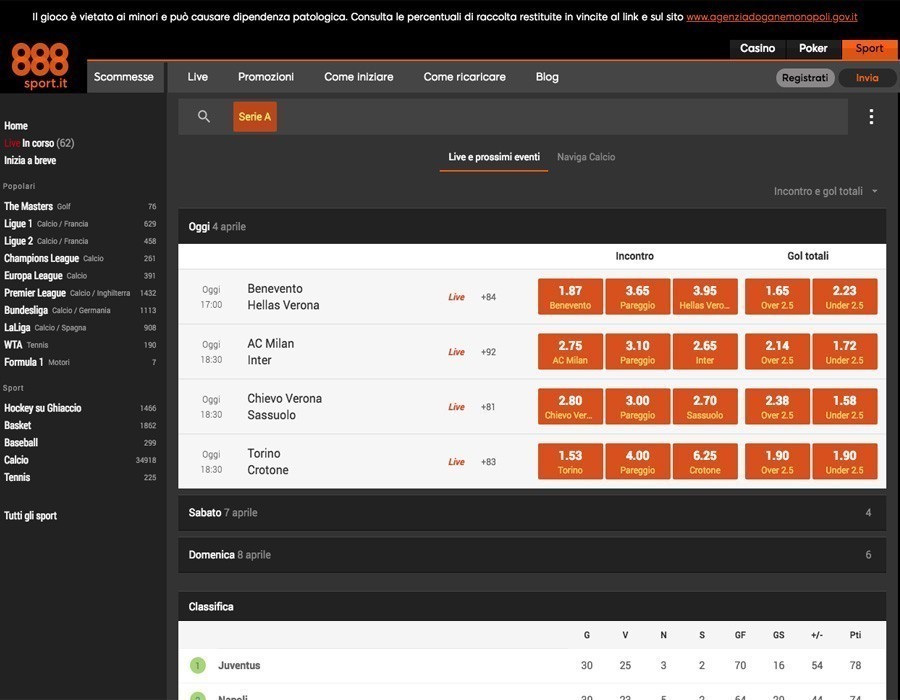This screenshot has width=900, height=700.
Task: Click Juventus row in Classifica
Action: tap(532, 666)
